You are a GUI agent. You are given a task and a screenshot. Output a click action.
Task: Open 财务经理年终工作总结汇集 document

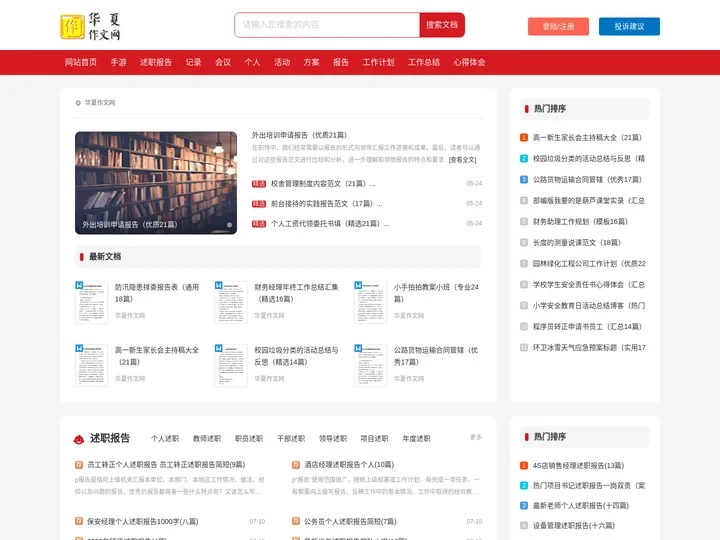click(297, 293)
